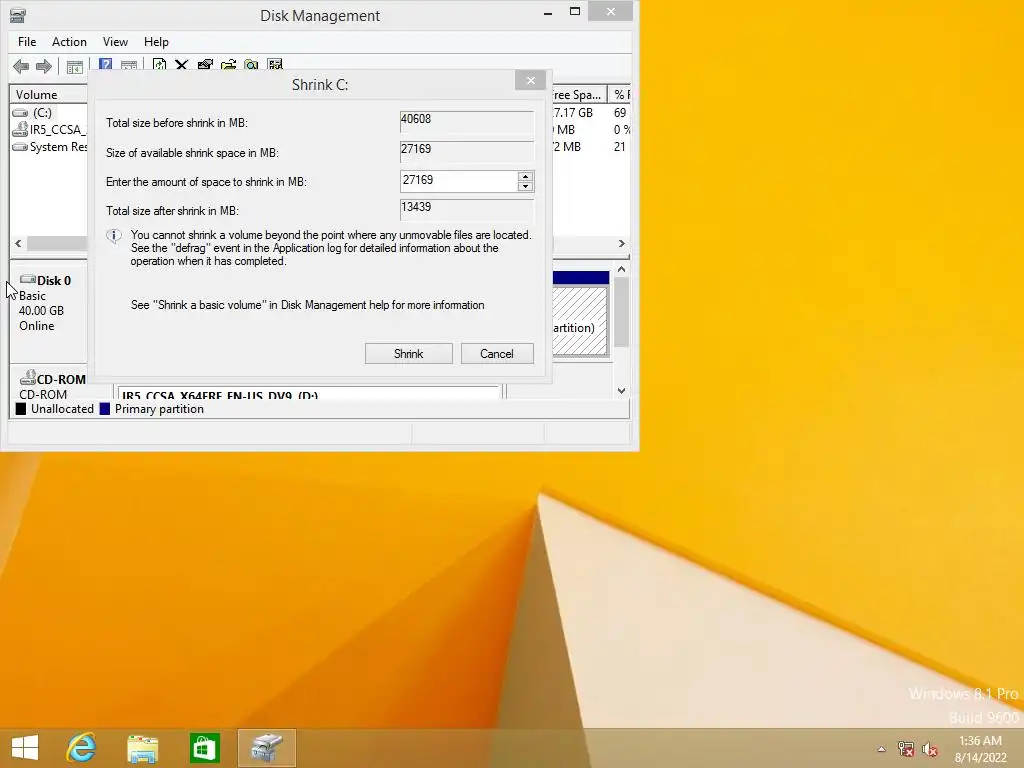Image resolution: width=1024 pixels, height=768 pixels.
Task: Close the Shrink C: dialog
Action: (x=530, y=80)
